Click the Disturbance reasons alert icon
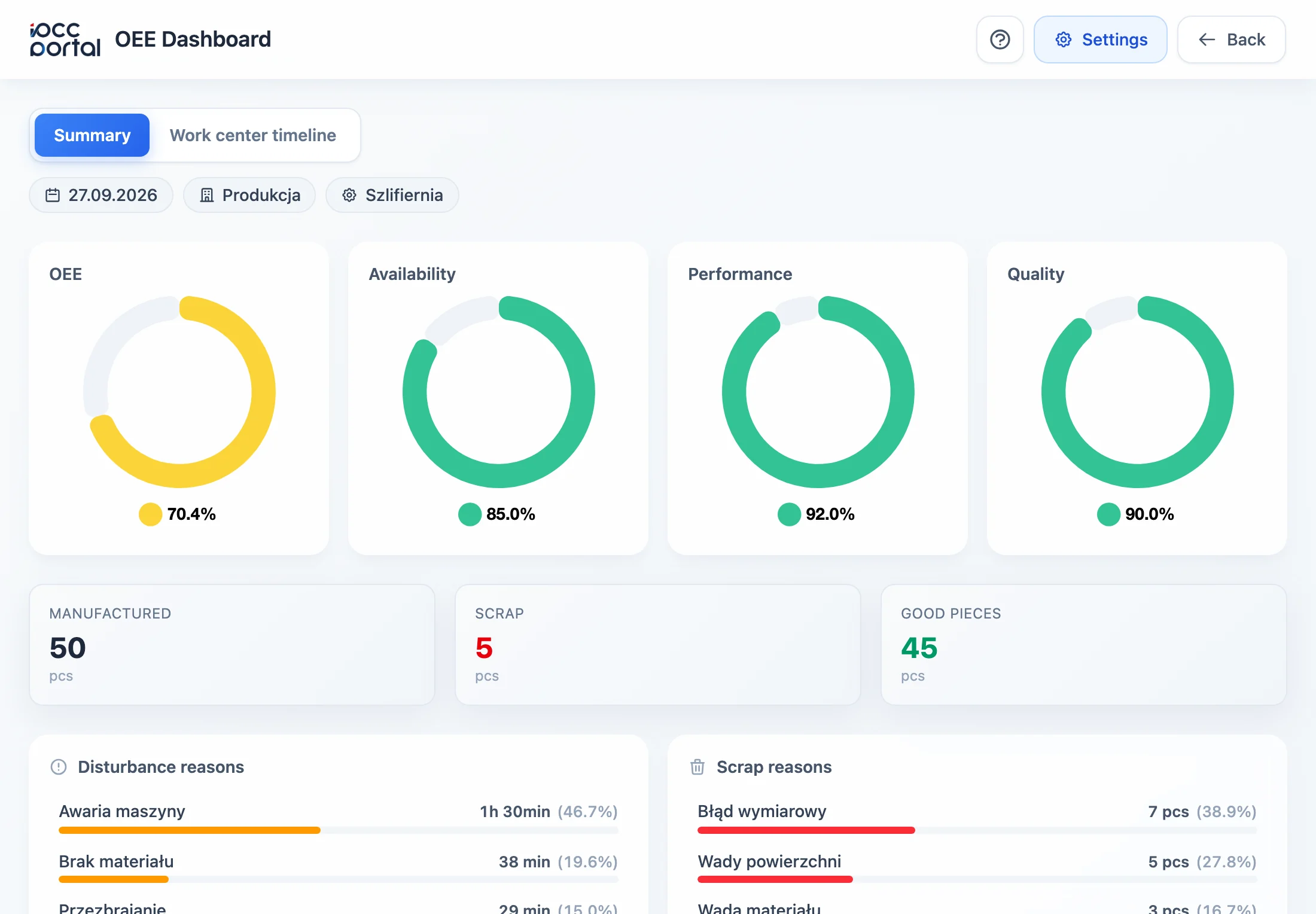This screenshot has height=914, width=1316. (59, 767)
